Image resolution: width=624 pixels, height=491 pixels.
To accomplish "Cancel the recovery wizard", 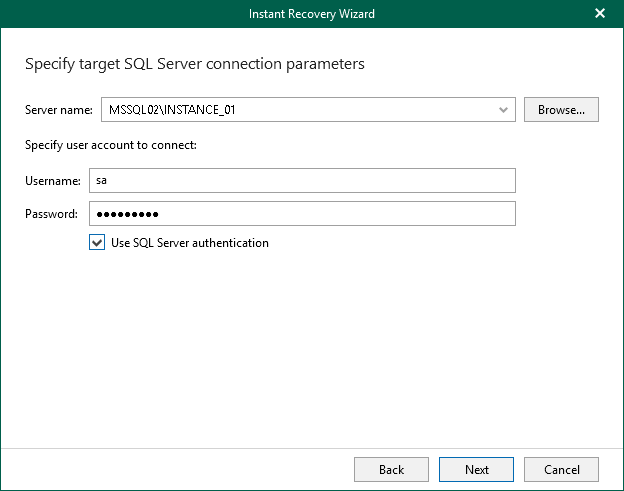I will [561, 469].
